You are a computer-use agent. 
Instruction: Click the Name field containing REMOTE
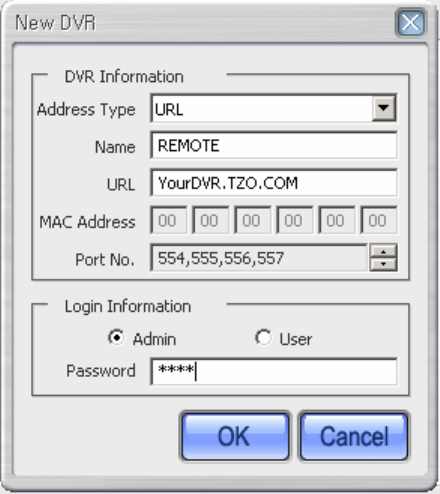click(x=273, y=145)
